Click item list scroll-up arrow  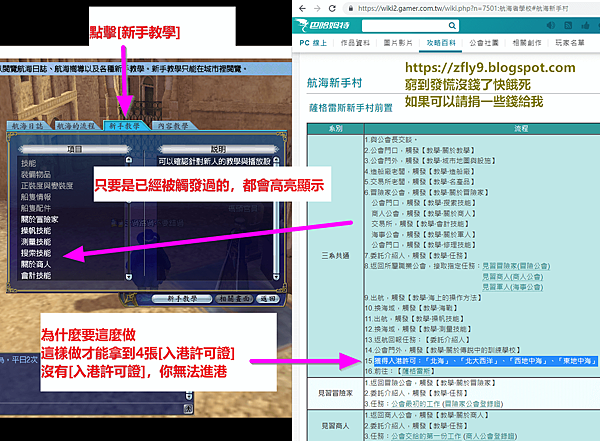click(129, 160)
